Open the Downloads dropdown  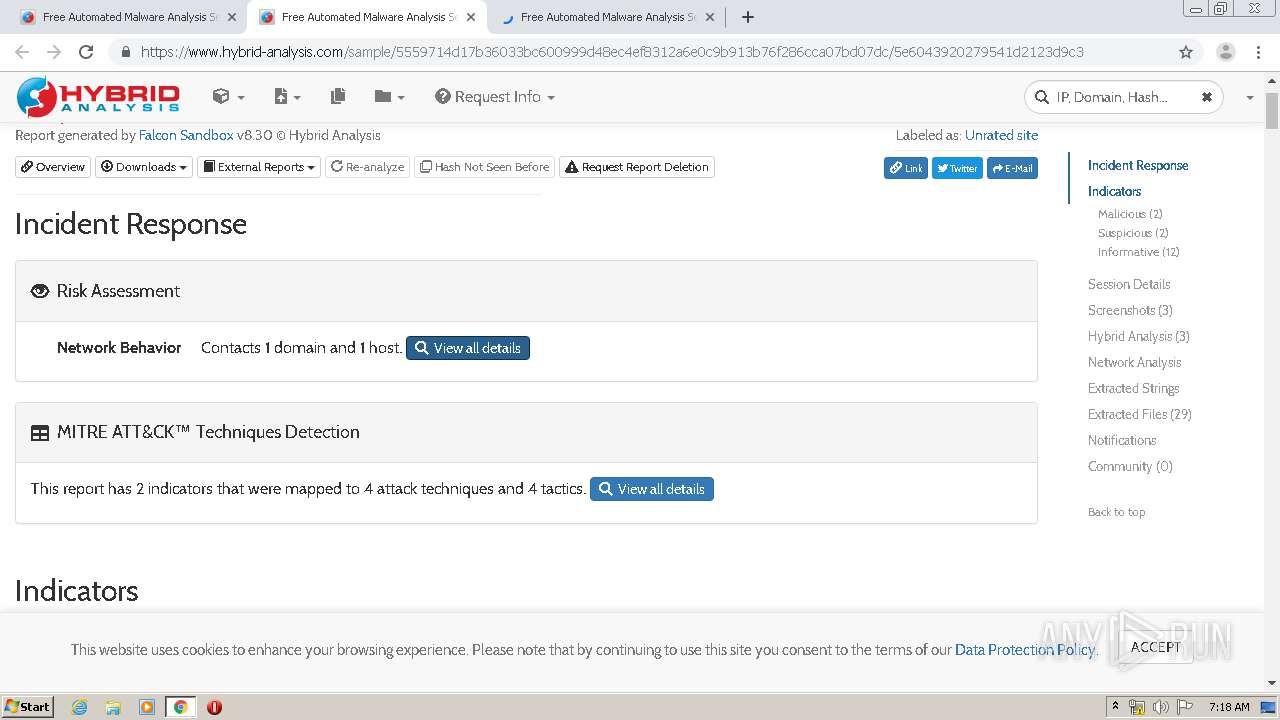[x=144, y=167]
